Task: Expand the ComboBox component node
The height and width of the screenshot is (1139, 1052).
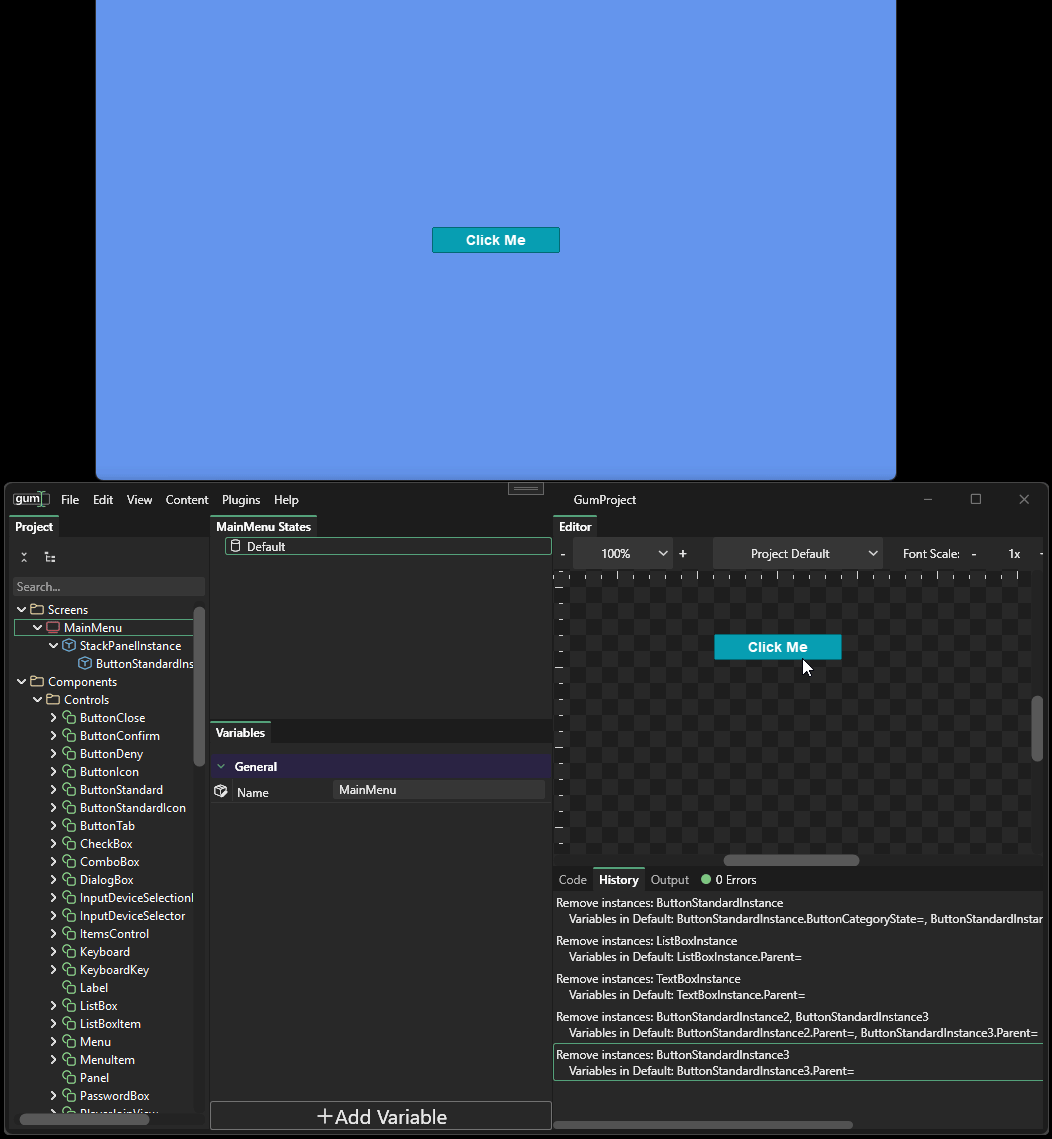Action: click(53, 862)
